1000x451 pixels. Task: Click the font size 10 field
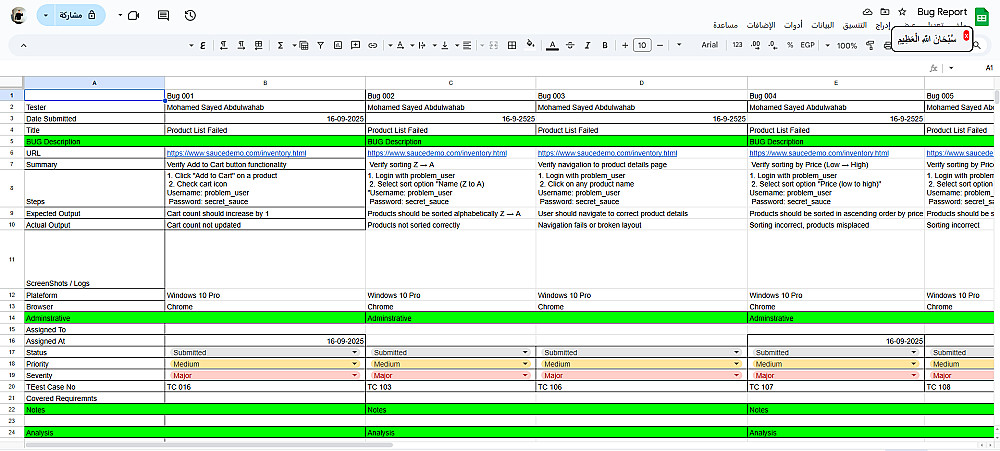coord(642,45)
